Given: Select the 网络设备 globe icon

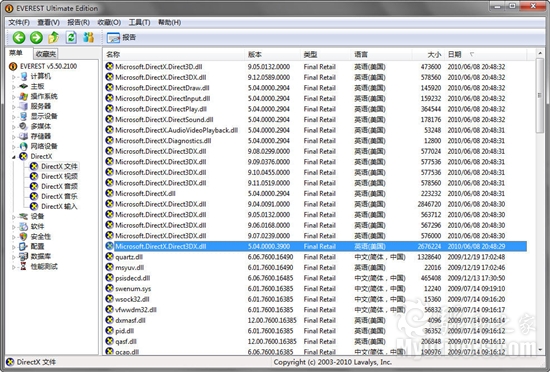Looking at the screenshot, I should point(24,146).
